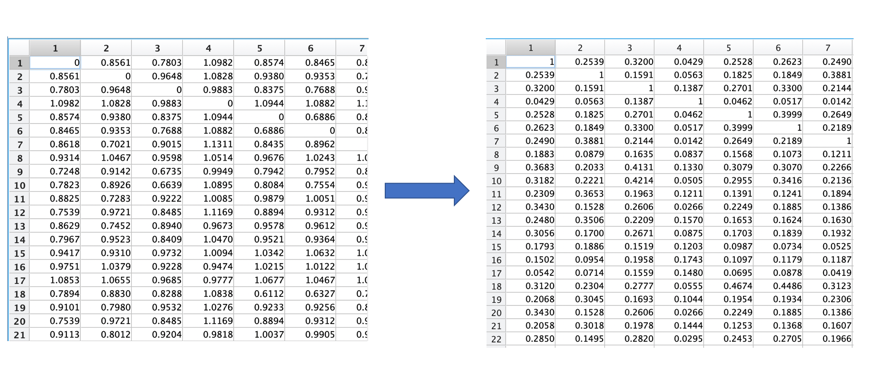Select the top-left corner box of right table
The width and height of the screenshot is (879, 366).
click(496, 48)
